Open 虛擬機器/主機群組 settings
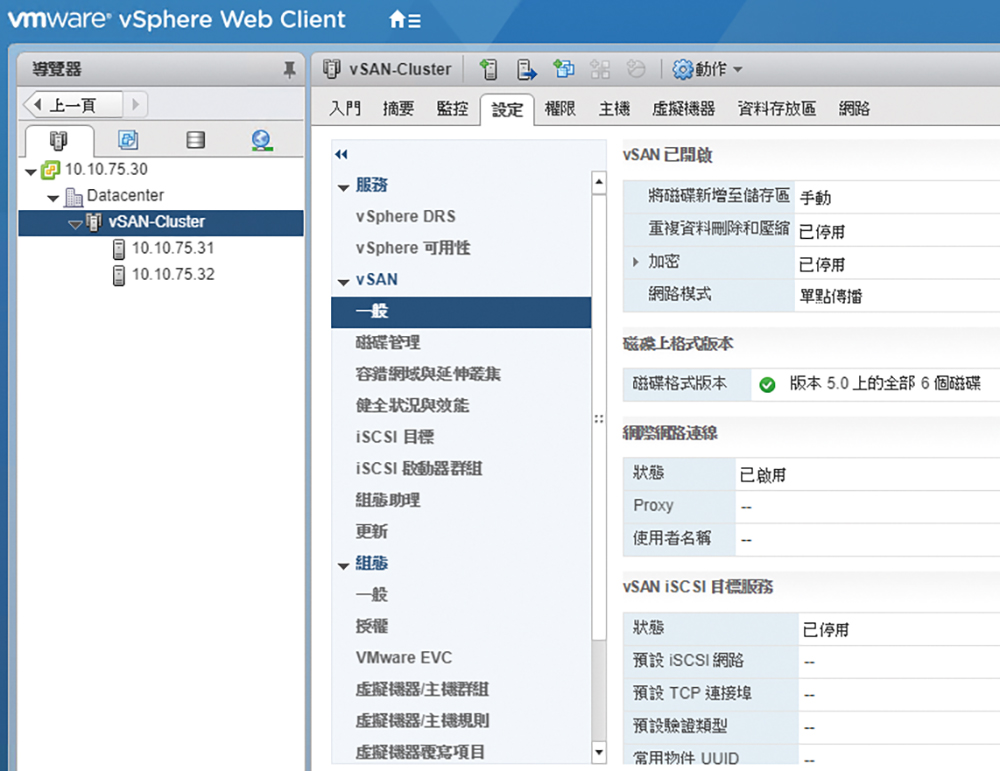 [x=422, y=689]
